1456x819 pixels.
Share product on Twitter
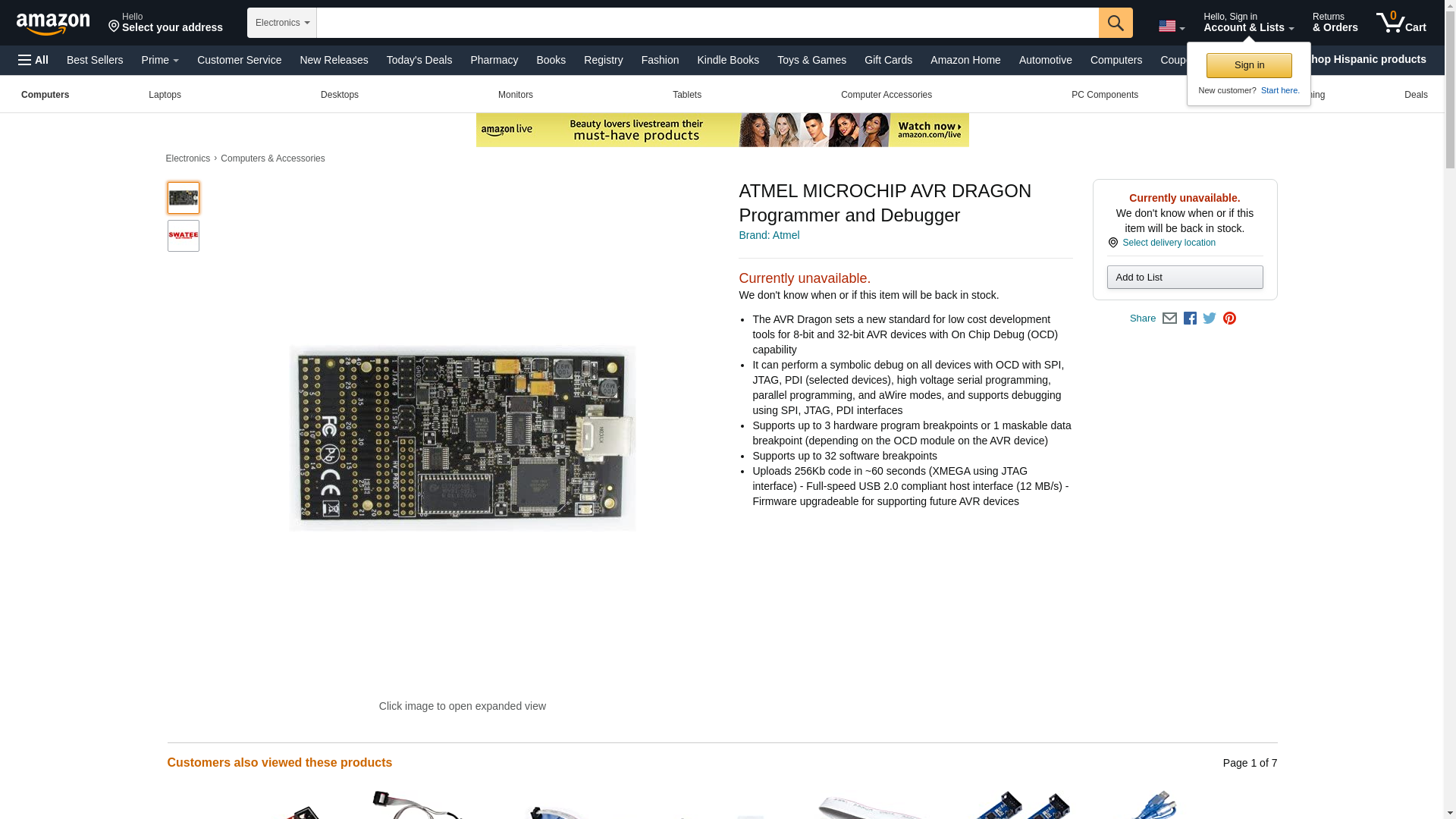coord(1210,318)
